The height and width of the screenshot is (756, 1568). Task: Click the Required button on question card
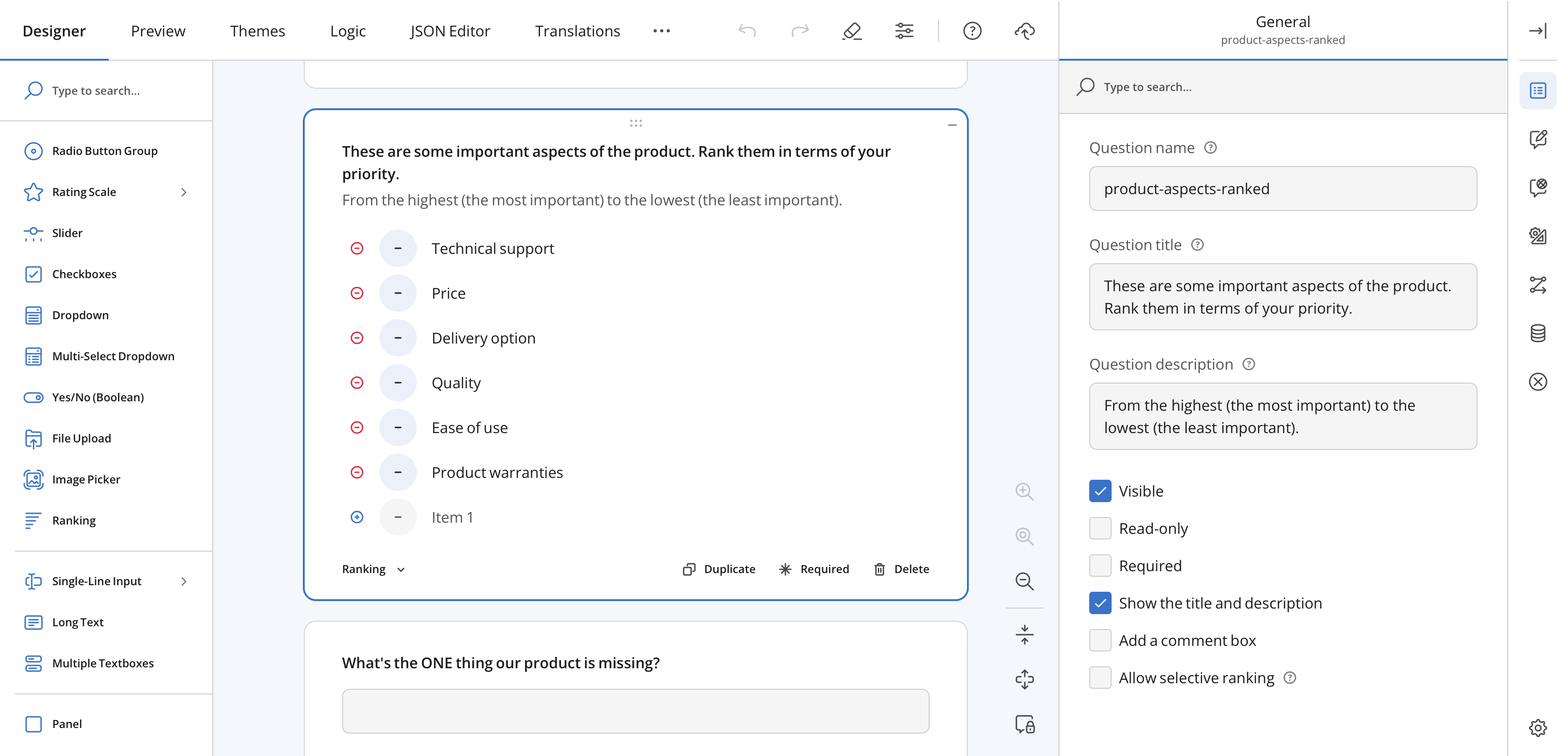point(814,569)
